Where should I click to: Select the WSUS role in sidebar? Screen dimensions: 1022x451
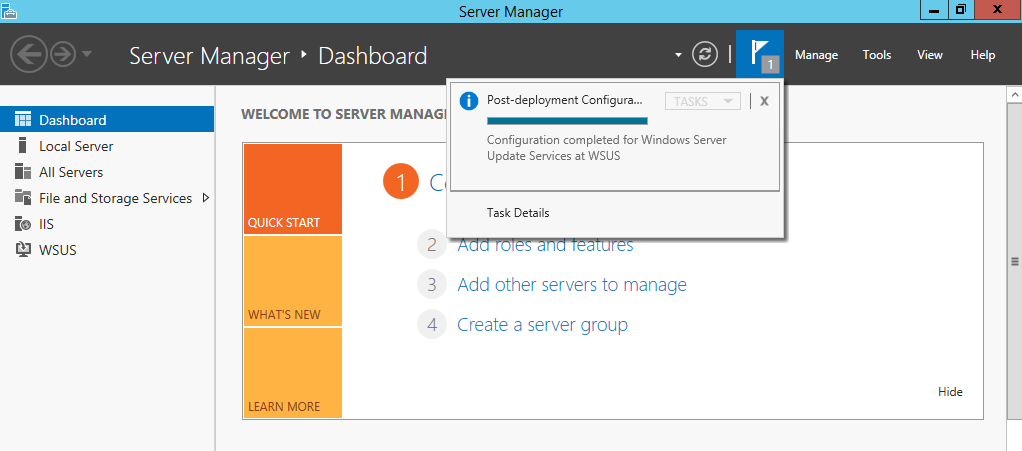(x=57, y=250)
